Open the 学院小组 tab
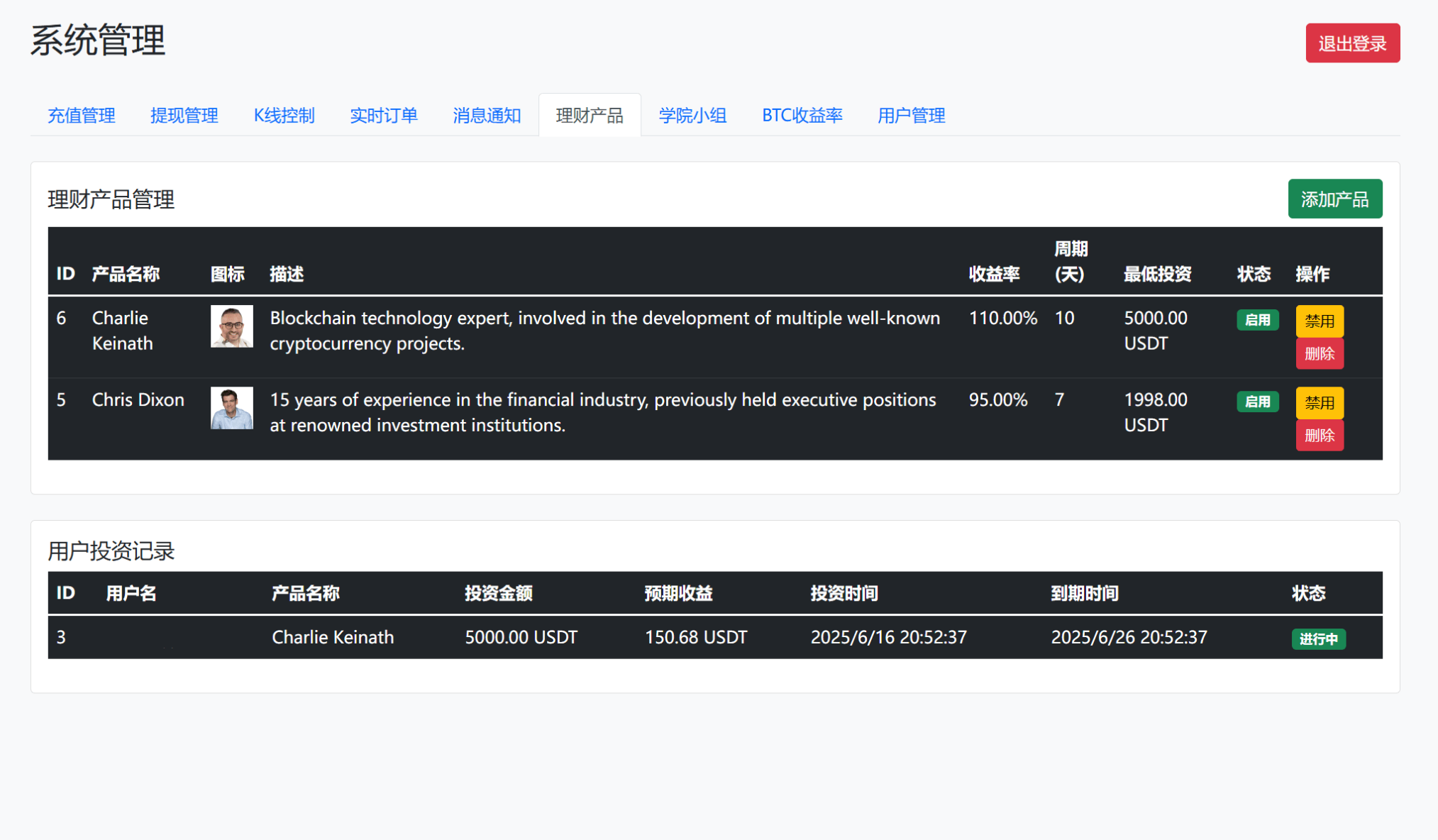 [x=692, y=116]
